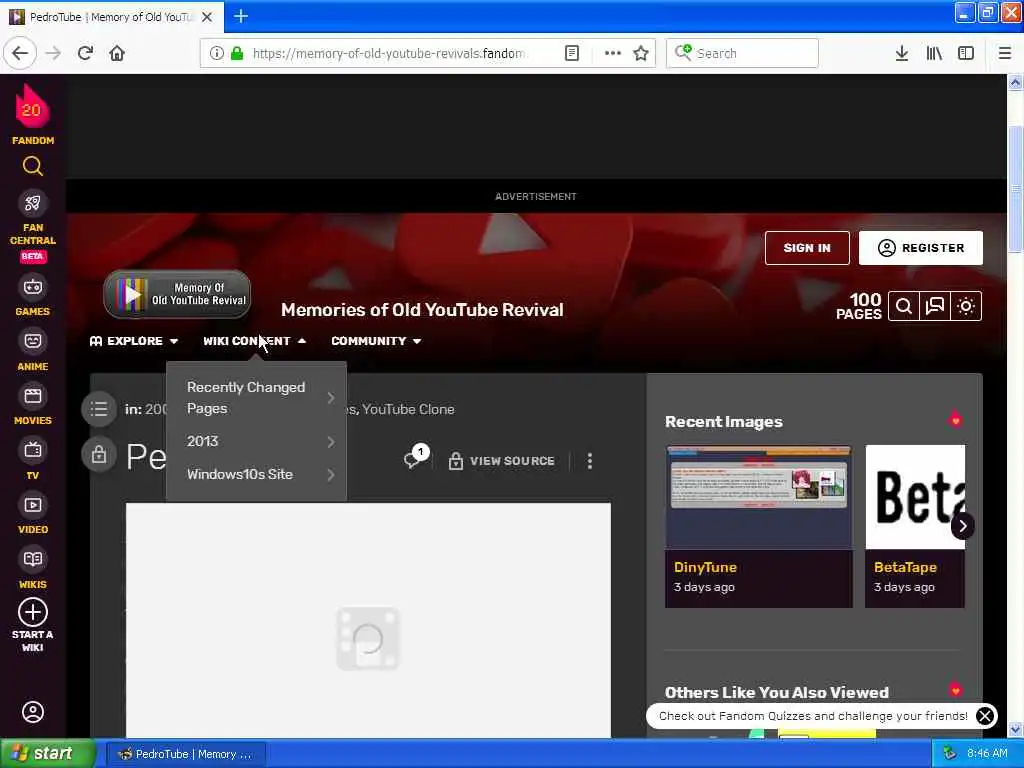Open a new browser tab plus button

(241, 16)
